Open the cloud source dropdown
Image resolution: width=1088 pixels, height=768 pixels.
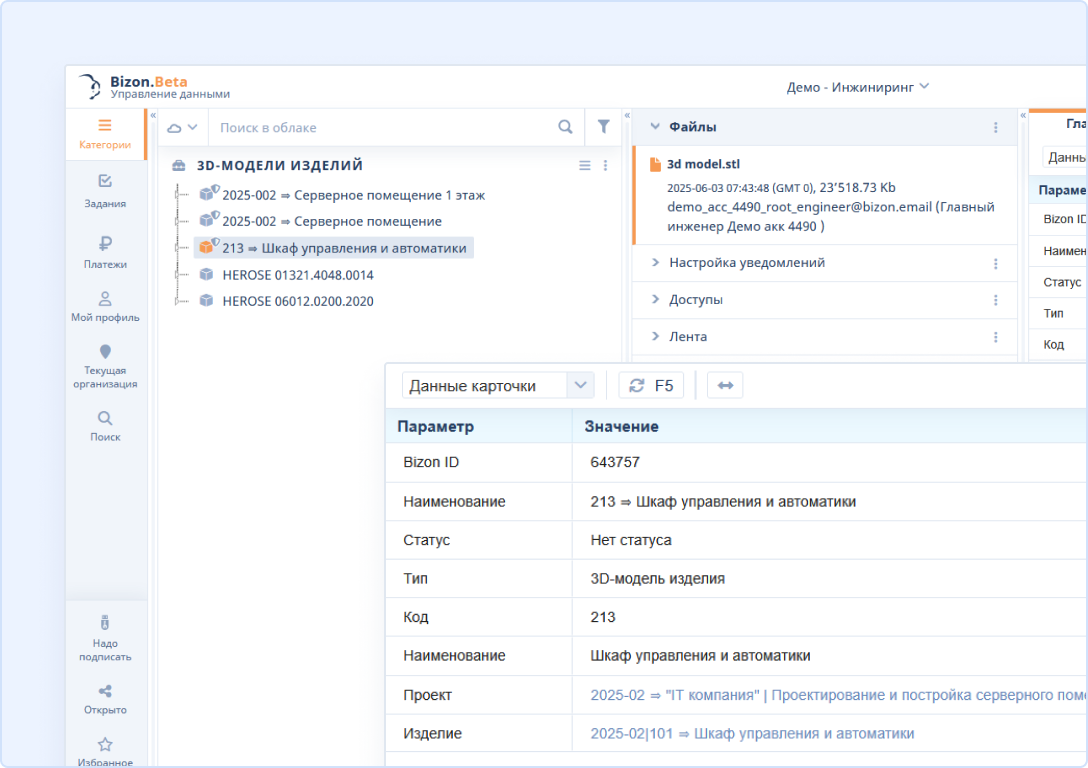[182, 128]
